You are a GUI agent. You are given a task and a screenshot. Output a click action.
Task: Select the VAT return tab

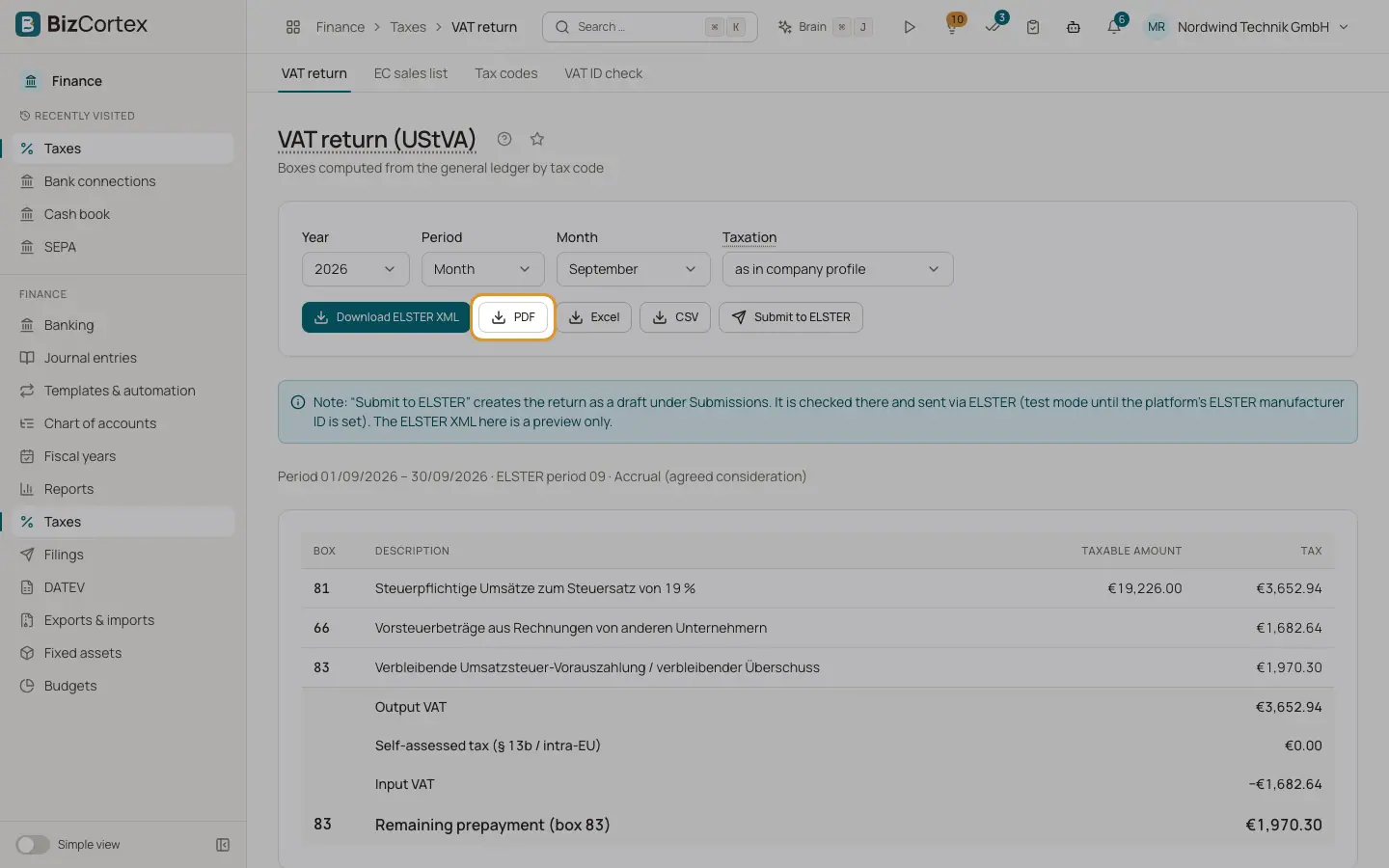point(313,73)
